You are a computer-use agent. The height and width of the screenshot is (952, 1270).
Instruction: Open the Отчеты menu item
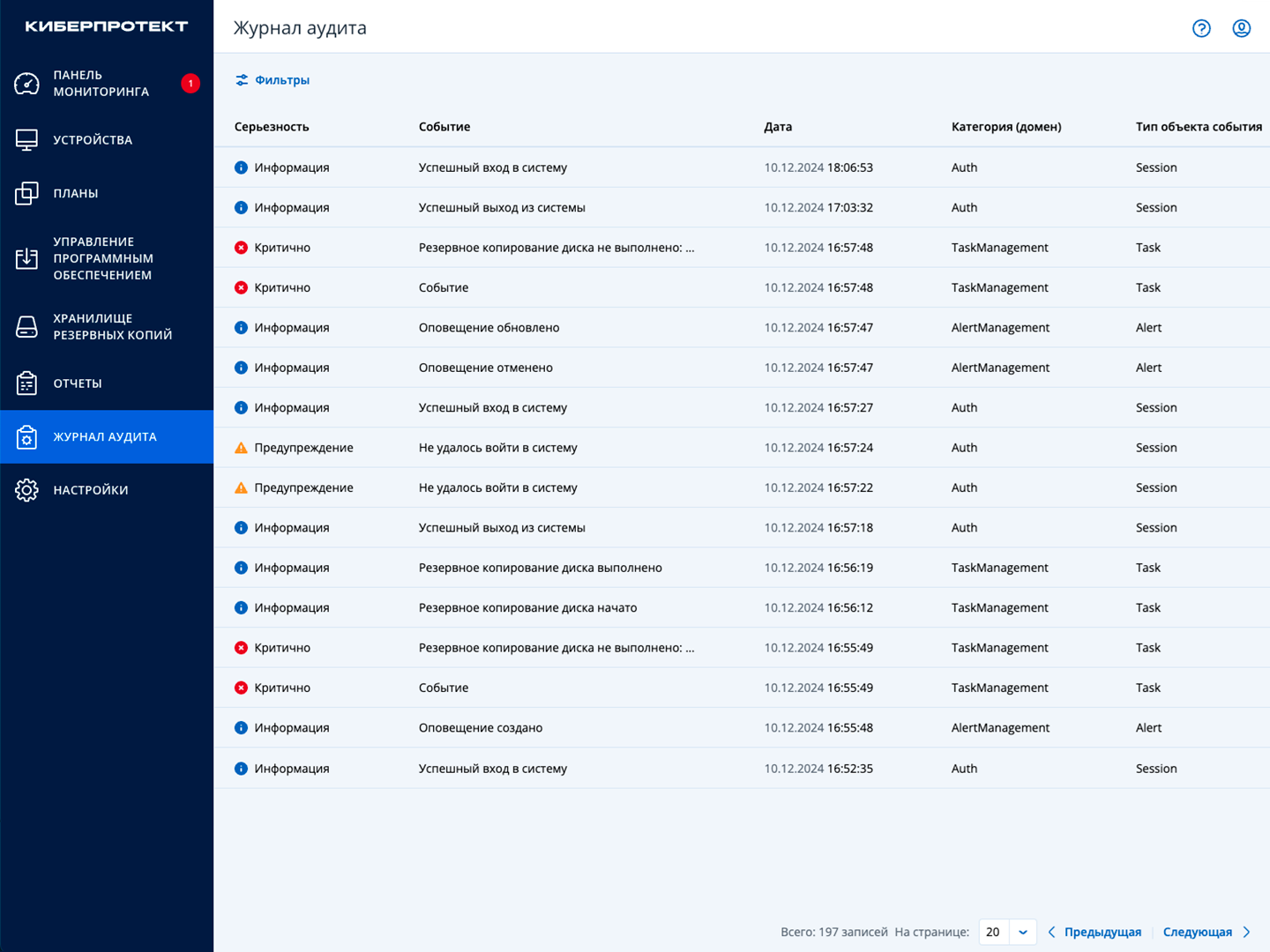(78, 383)
